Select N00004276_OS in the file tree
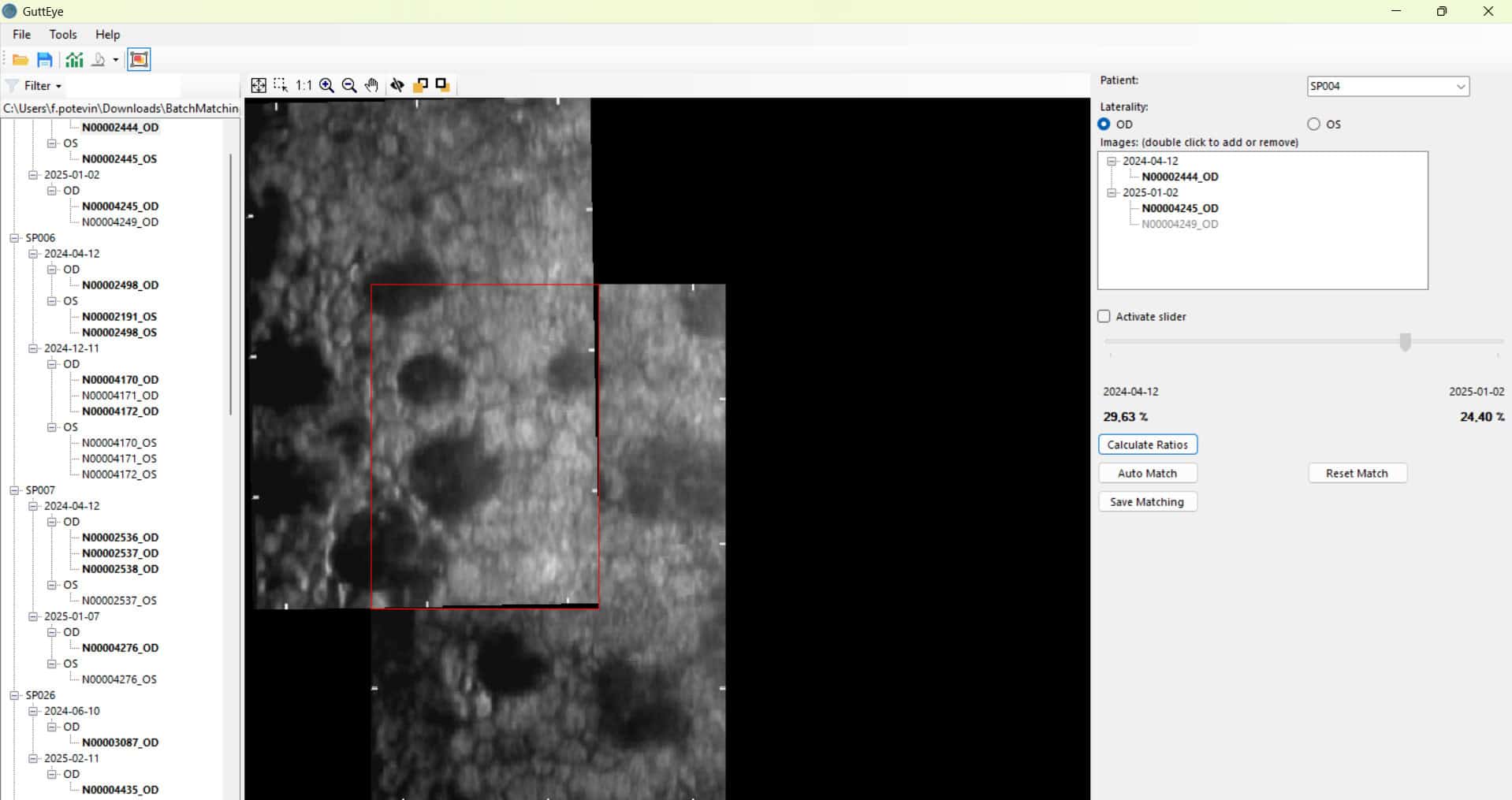Viewport: 1512px width, 800px height. (x=120, y=679)
